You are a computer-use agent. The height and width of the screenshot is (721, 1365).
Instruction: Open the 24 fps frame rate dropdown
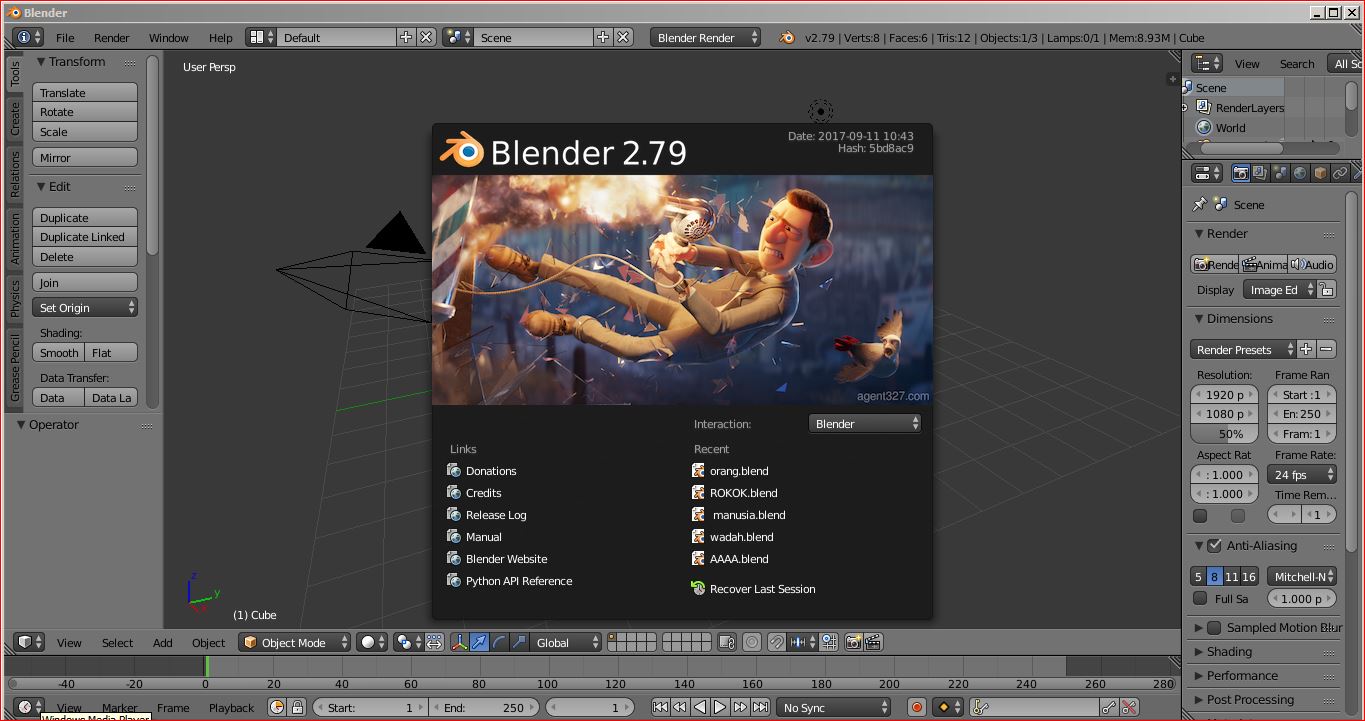[x=1302, y=474]
